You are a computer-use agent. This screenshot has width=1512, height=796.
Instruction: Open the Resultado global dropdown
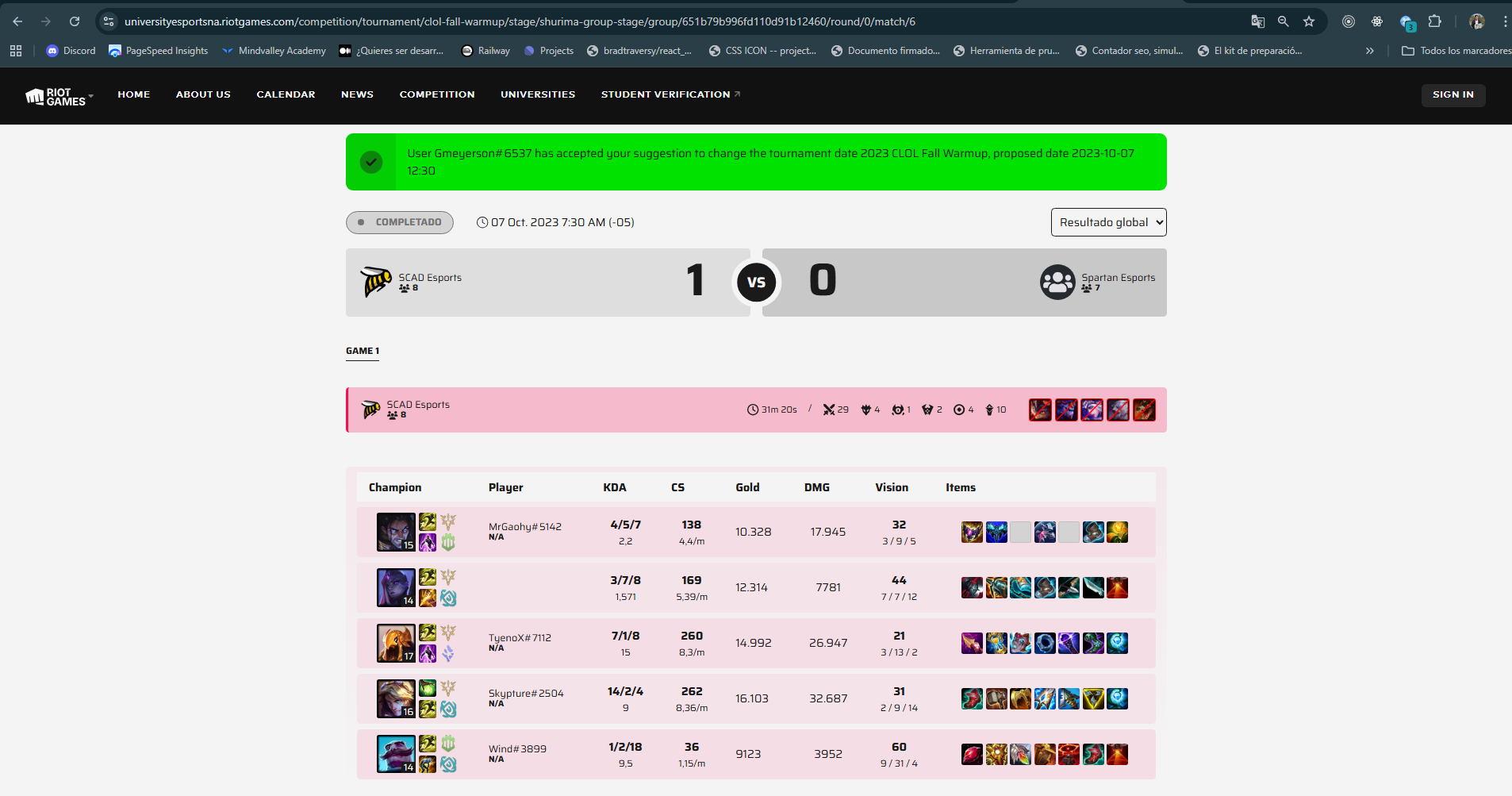[x=1108, y=222]
